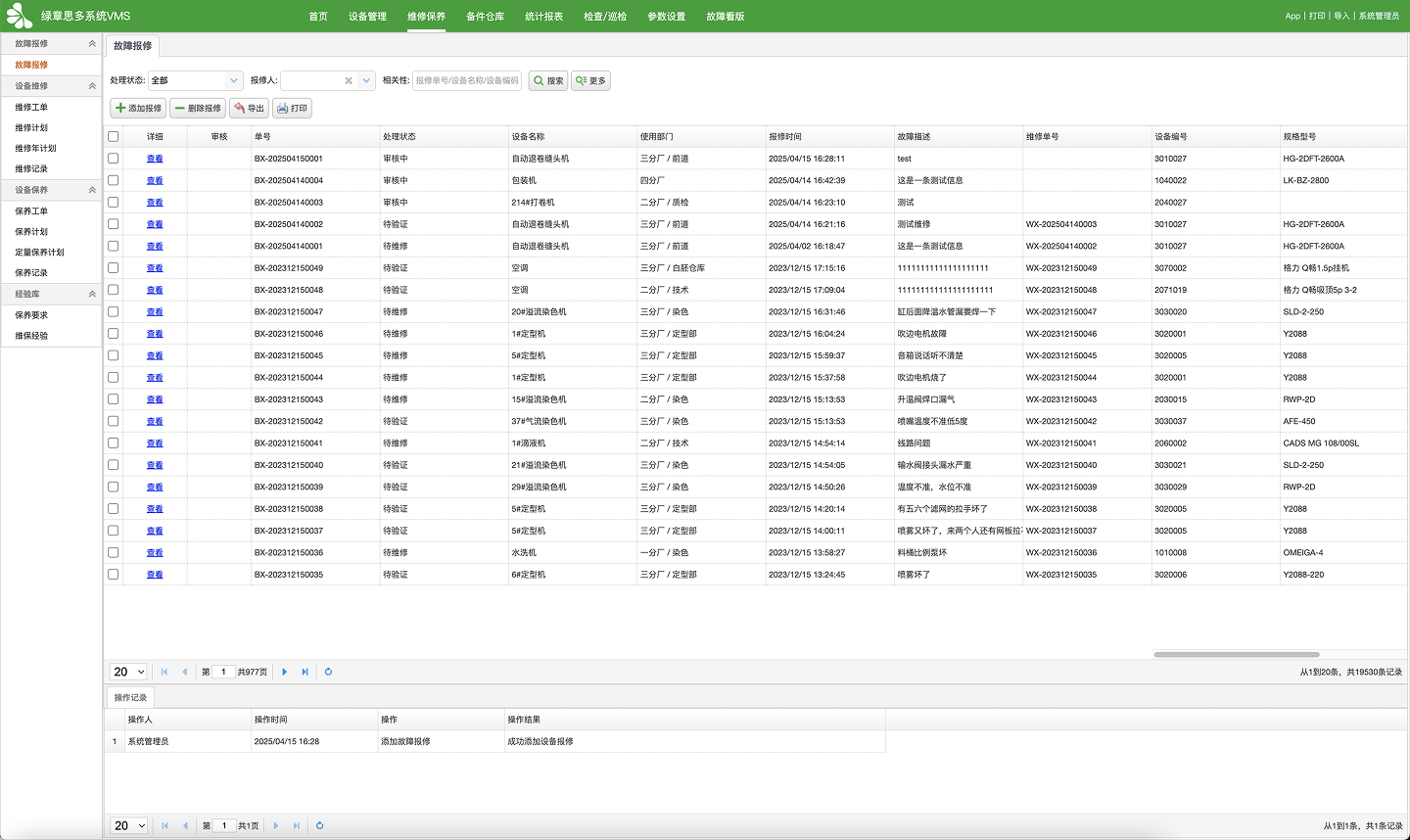Click the green clover logo
Viewport: 1410px width, 840px height.
(x=20, y=16)
